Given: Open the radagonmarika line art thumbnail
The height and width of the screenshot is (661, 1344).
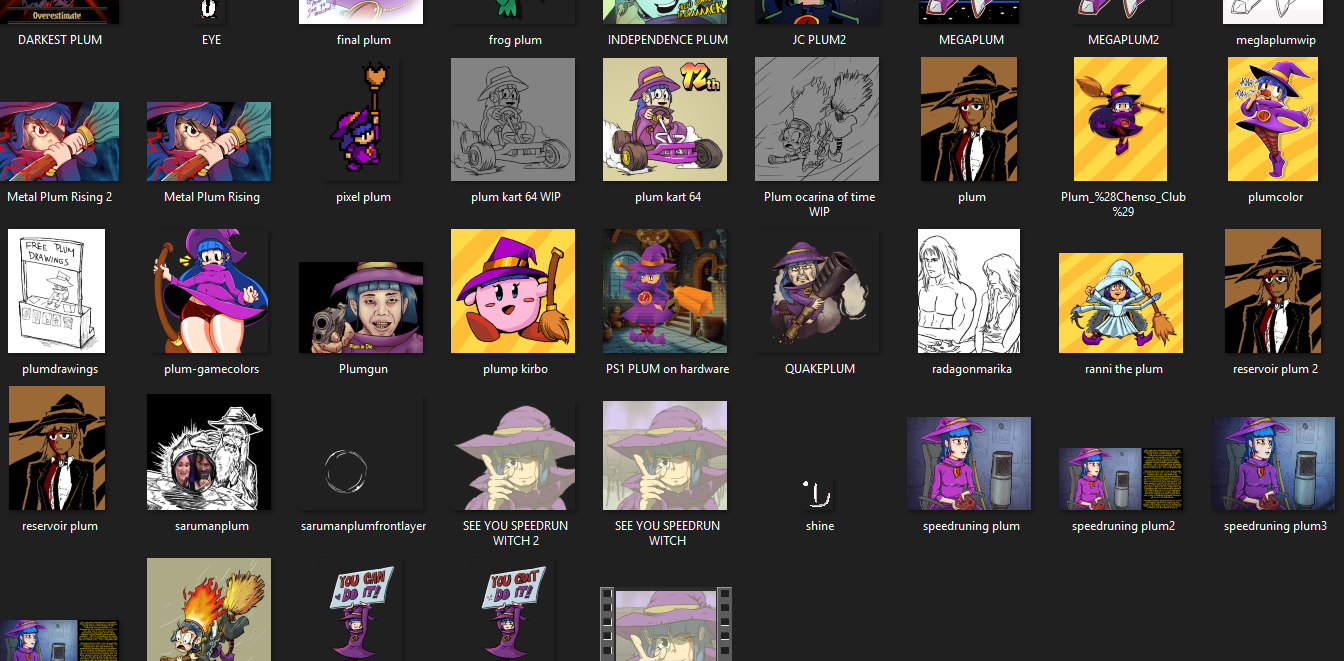Looking at the screenshot, I should point(969,291).
